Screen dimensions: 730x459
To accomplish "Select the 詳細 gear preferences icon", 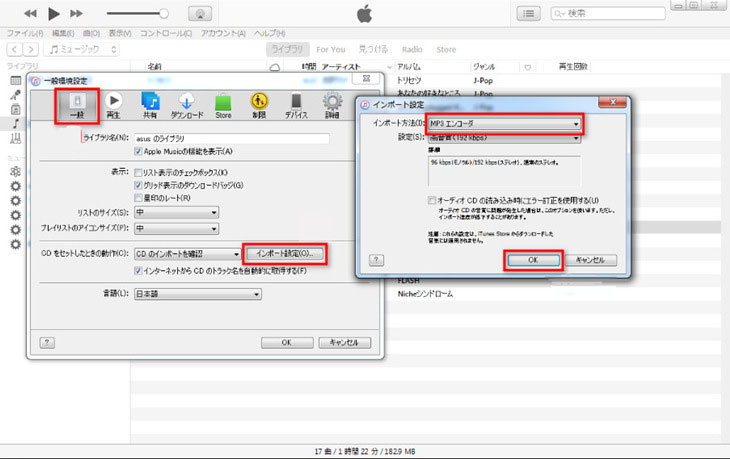I will (332, 106).
